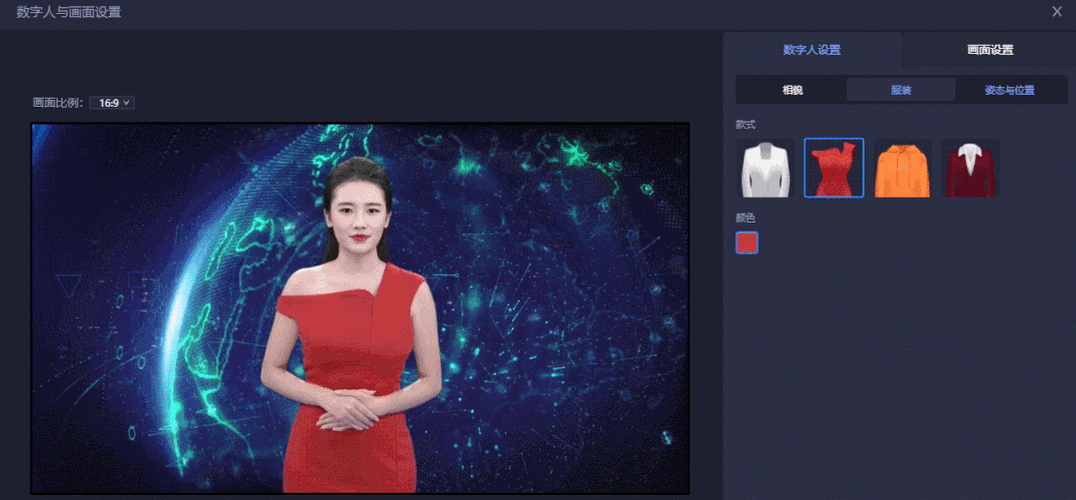Go to the 相貌 sub-tab
Viewport: 1076px width, 500px height.
(x=792, y=90)
